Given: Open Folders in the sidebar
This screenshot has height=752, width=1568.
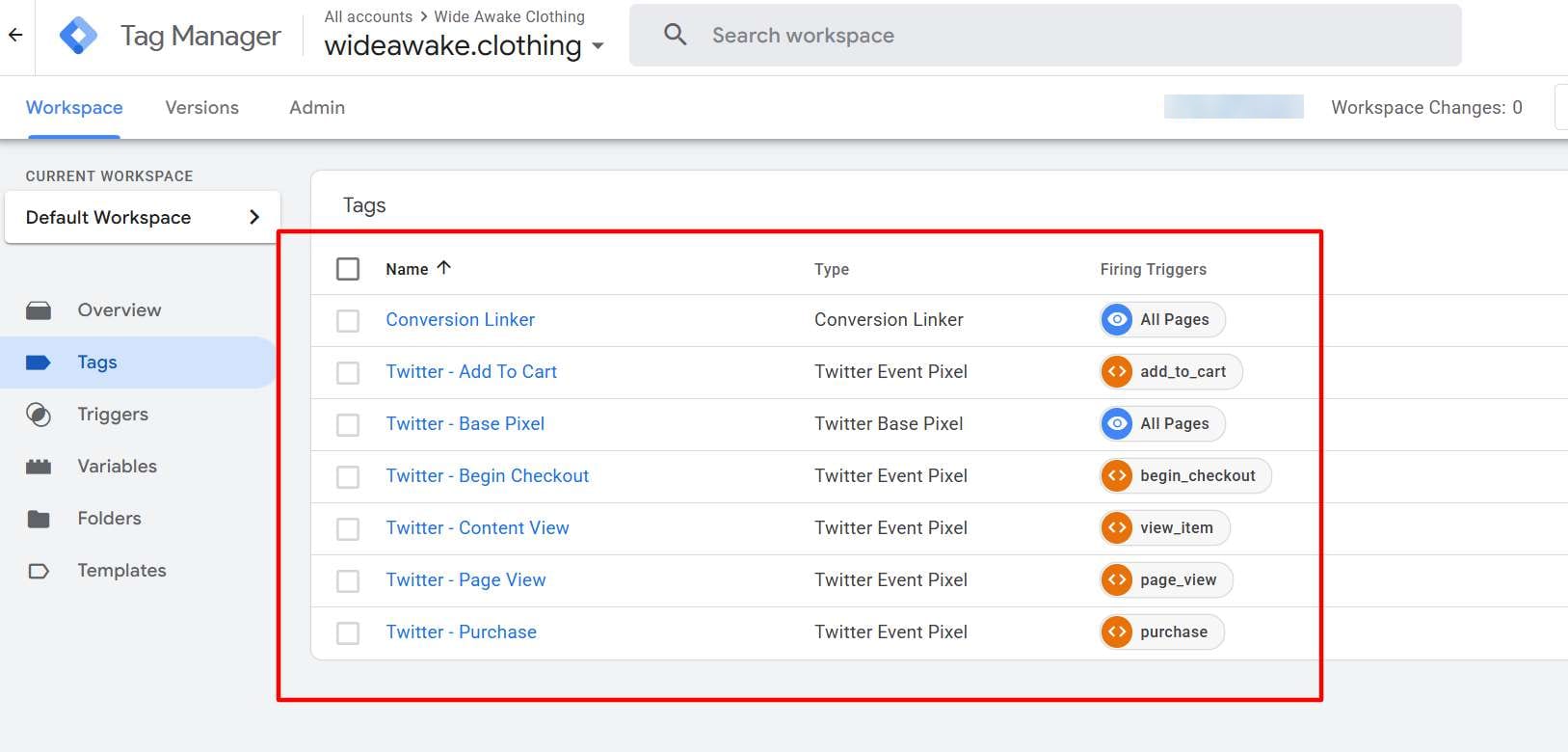Looking at the screenshot, I should [x=110, y=519].
